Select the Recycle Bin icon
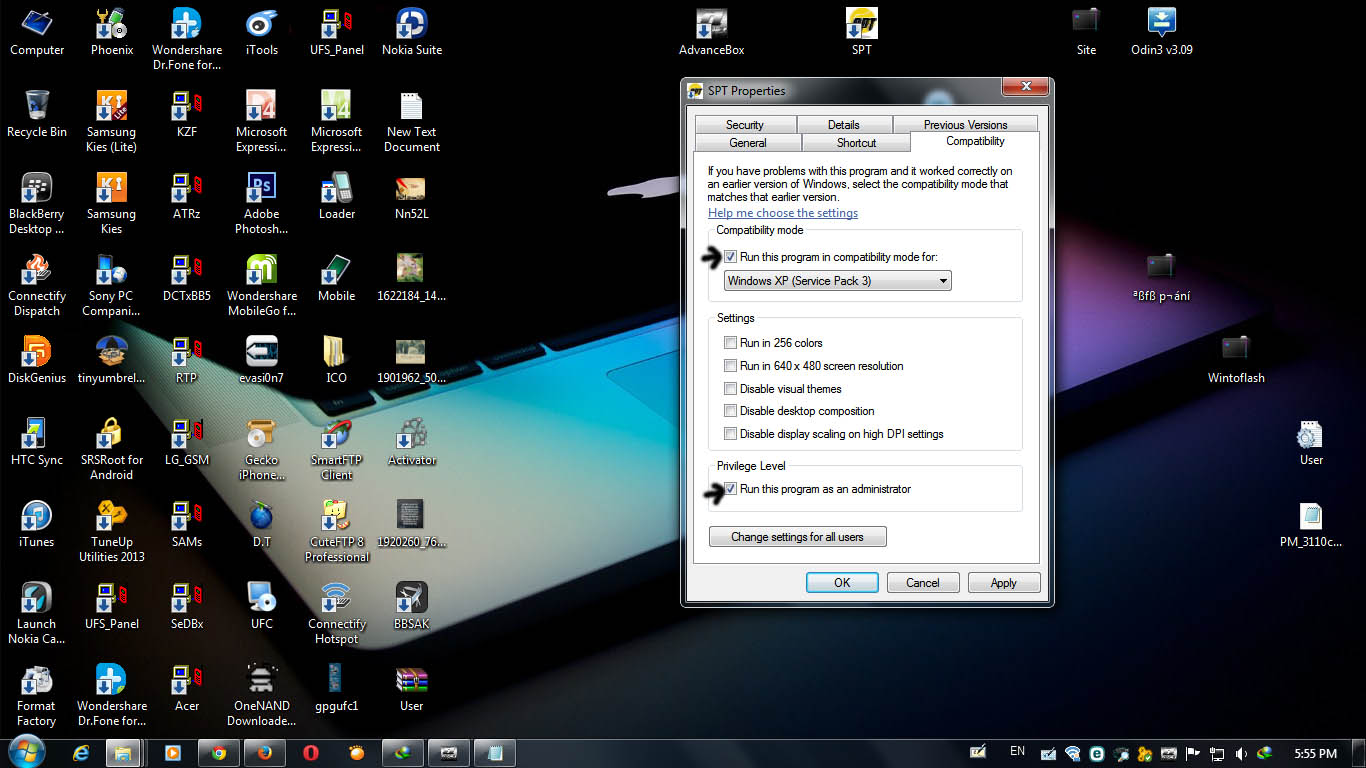The width and height of the screenshot is (1366, 768). tap(37, 114)
